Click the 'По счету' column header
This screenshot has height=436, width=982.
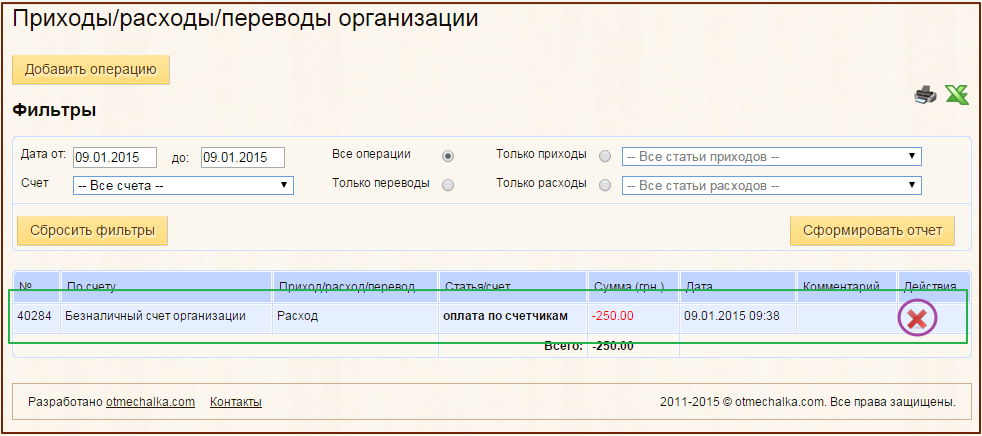(167, 286)
